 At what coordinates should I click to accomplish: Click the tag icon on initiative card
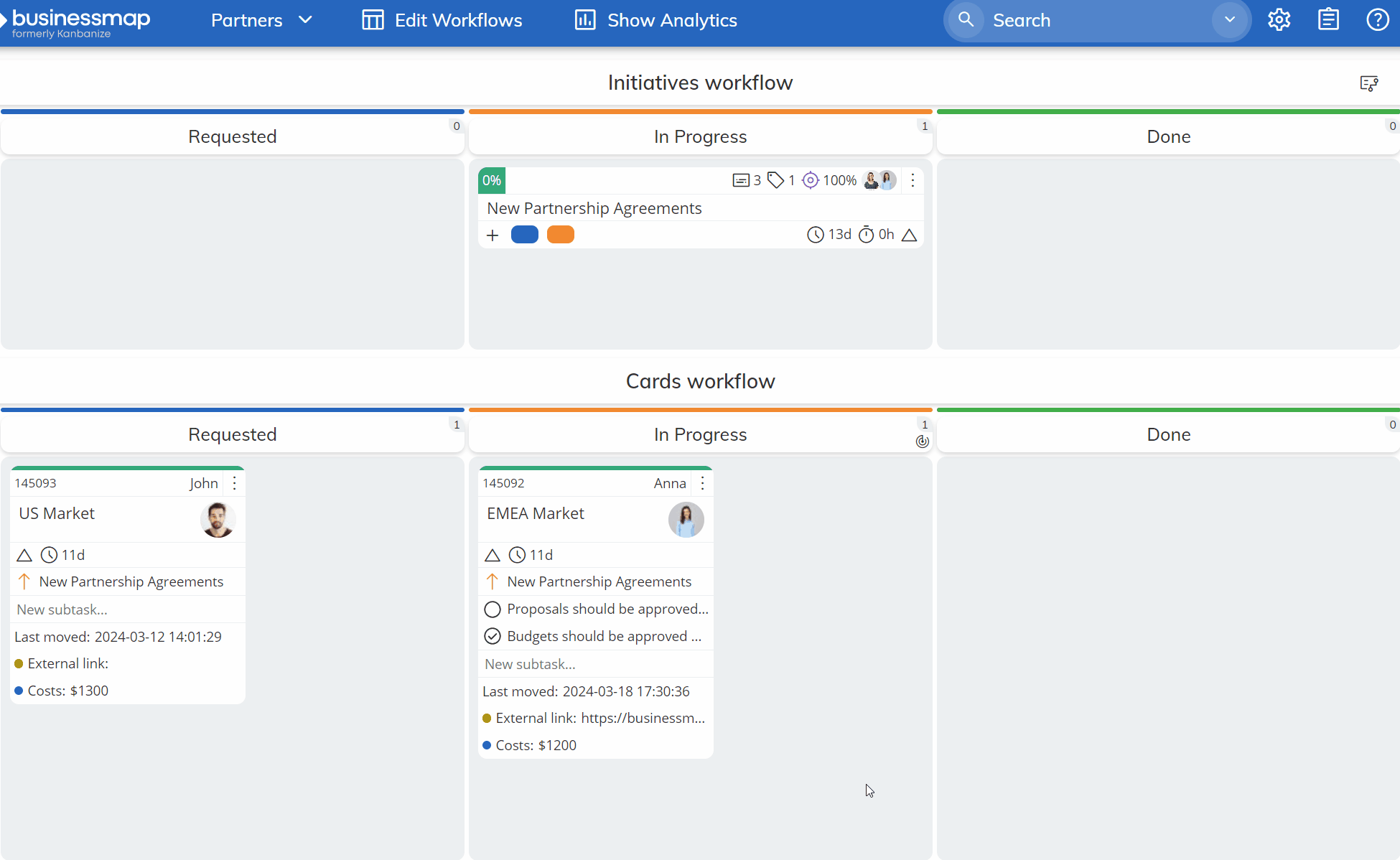click(775, 180)
